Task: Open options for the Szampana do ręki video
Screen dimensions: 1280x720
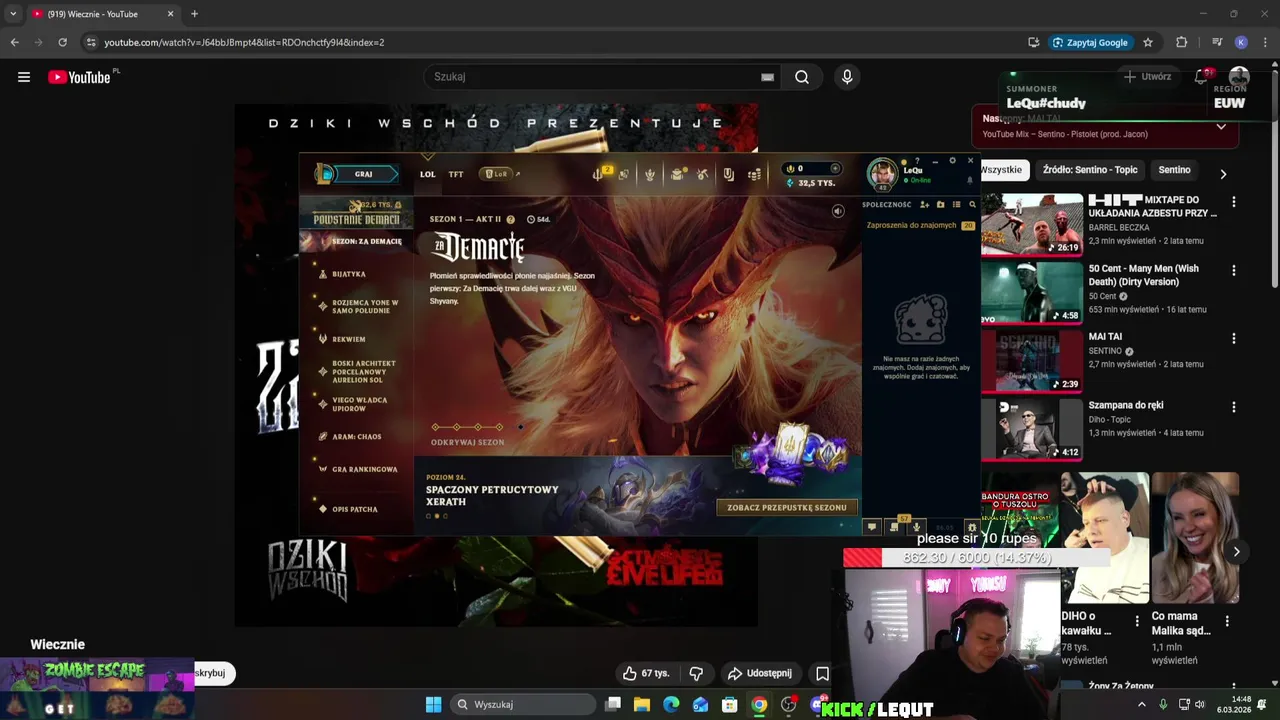Action: pyautogui.click(x=1233, y=406)
